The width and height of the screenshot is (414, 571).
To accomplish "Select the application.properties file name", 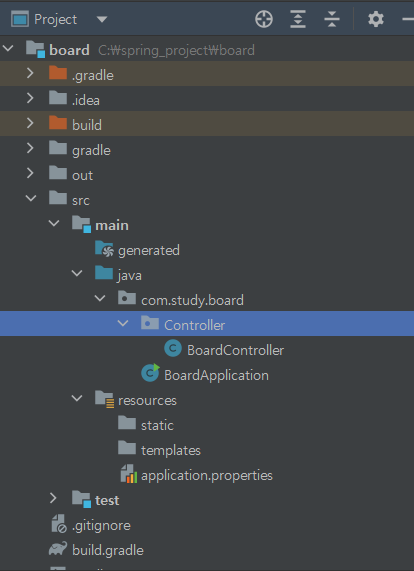I will point(207,476).
